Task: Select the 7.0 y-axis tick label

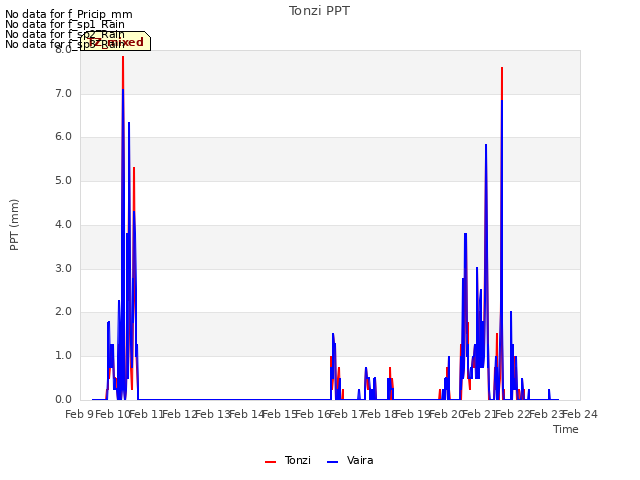Action: (x=63, y=93)
